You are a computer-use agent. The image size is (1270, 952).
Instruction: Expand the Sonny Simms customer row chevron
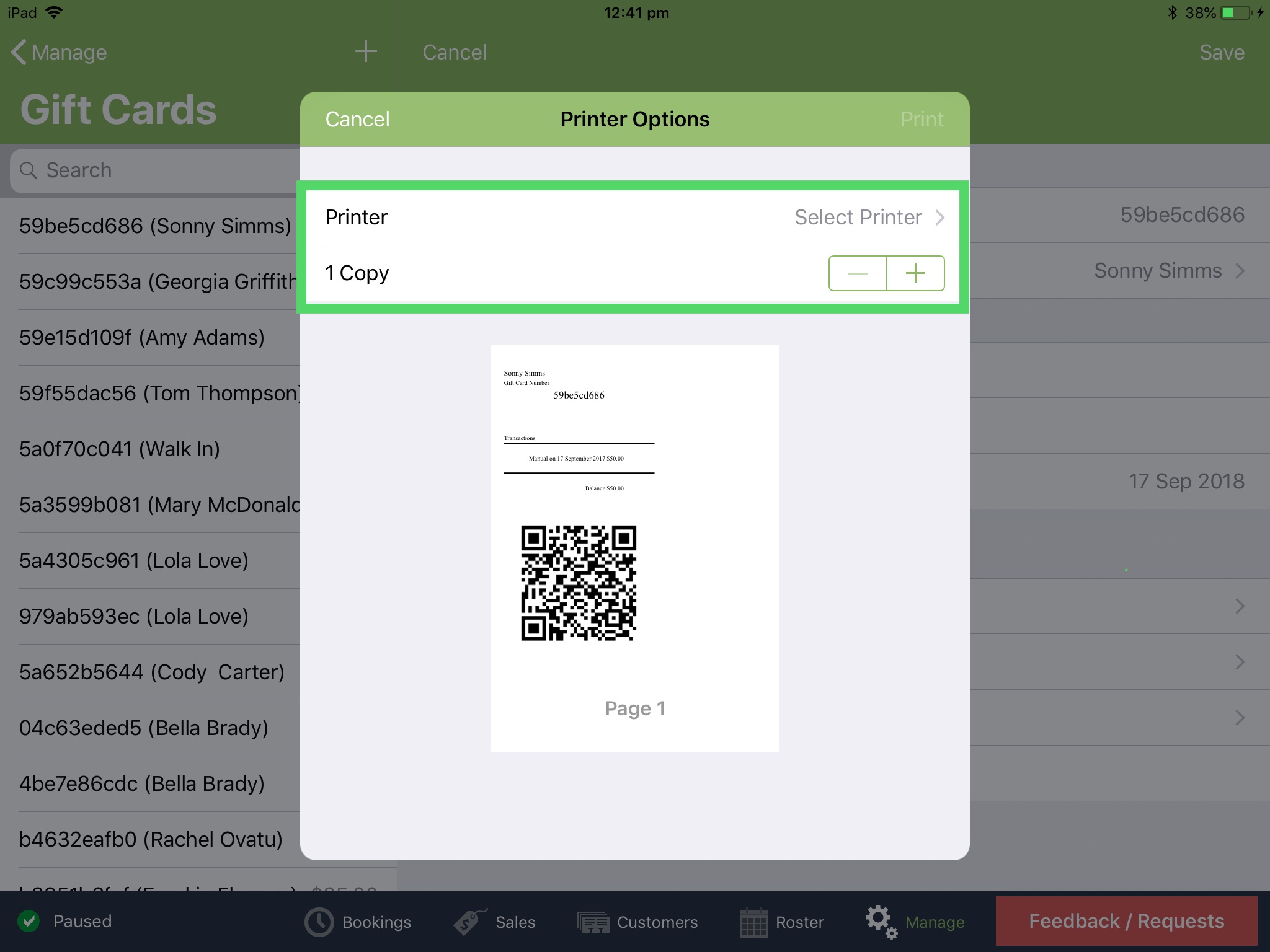1240,271
